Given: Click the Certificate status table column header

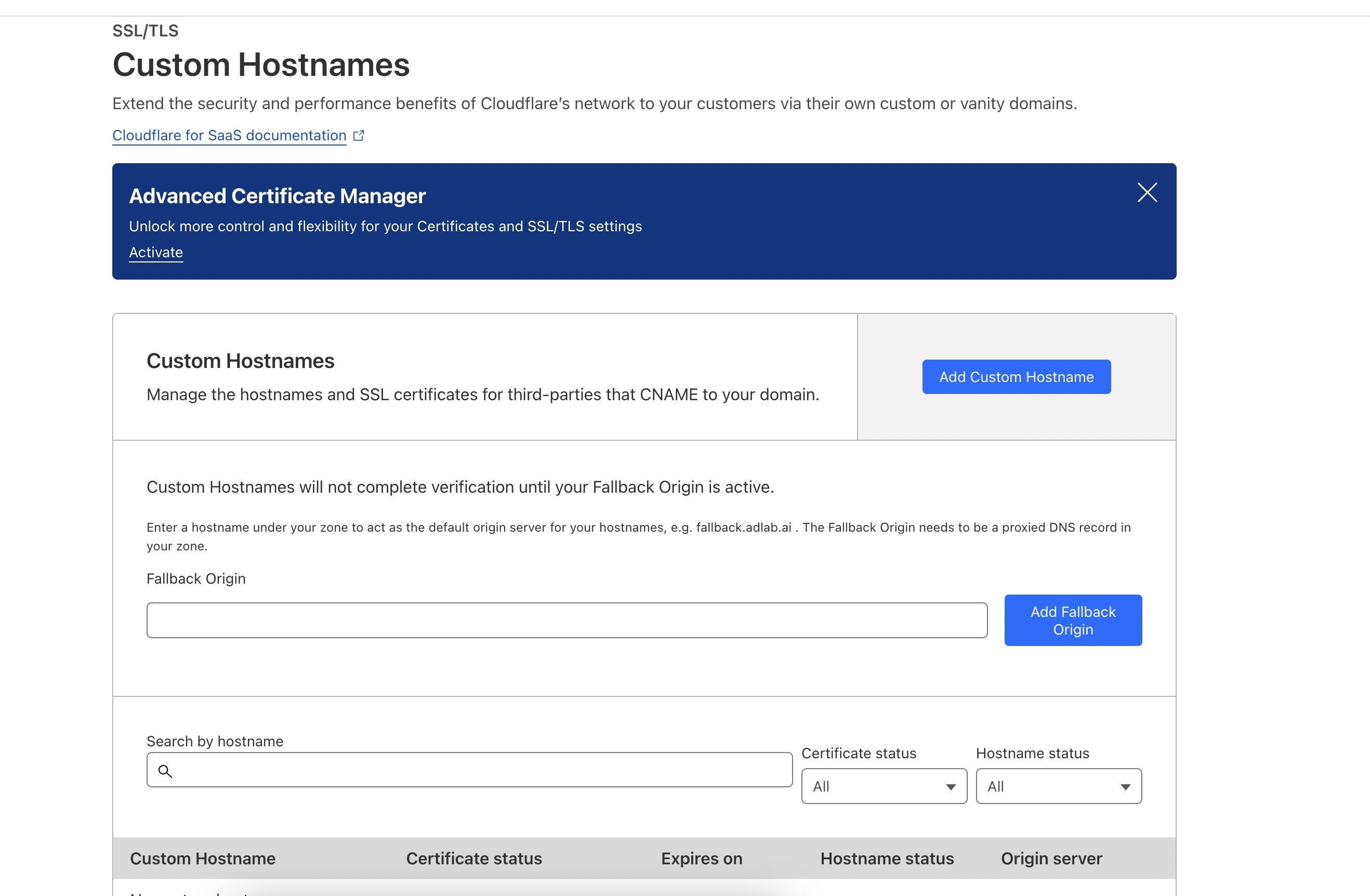Looking at the screenshot, I should pos(474,858).
